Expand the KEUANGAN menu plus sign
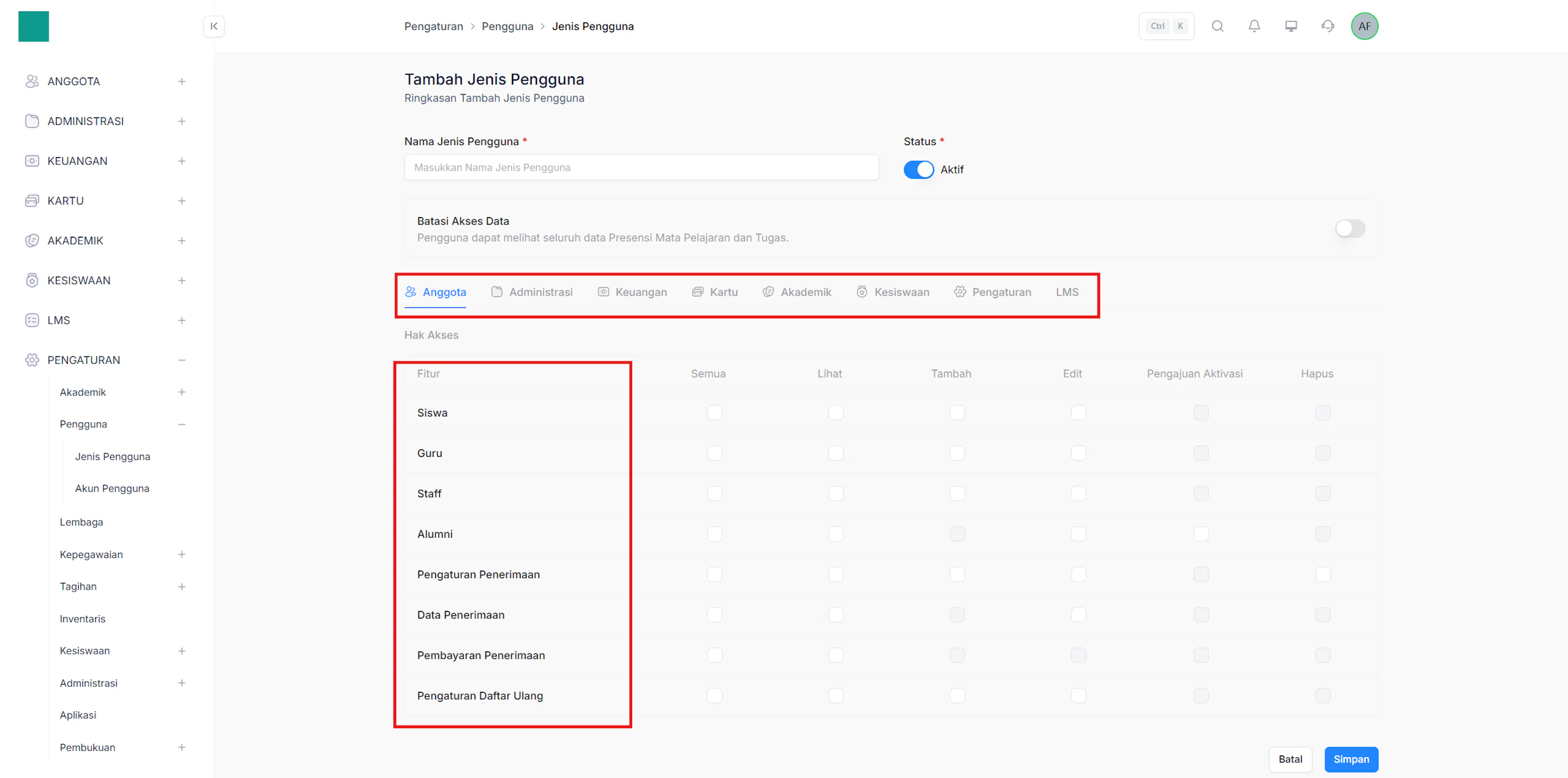This screenshot has height=778, width=1568. tap(181, 160)
